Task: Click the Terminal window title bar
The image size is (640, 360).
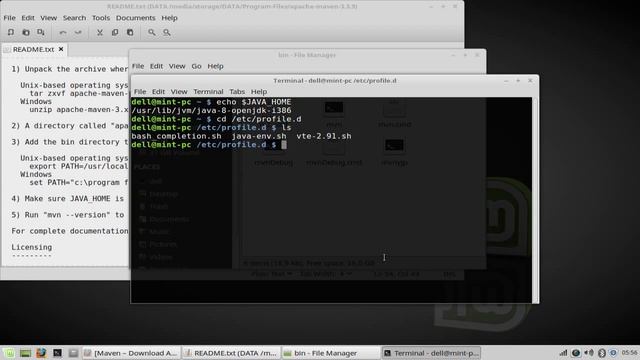Action: (x=335, y=81)
